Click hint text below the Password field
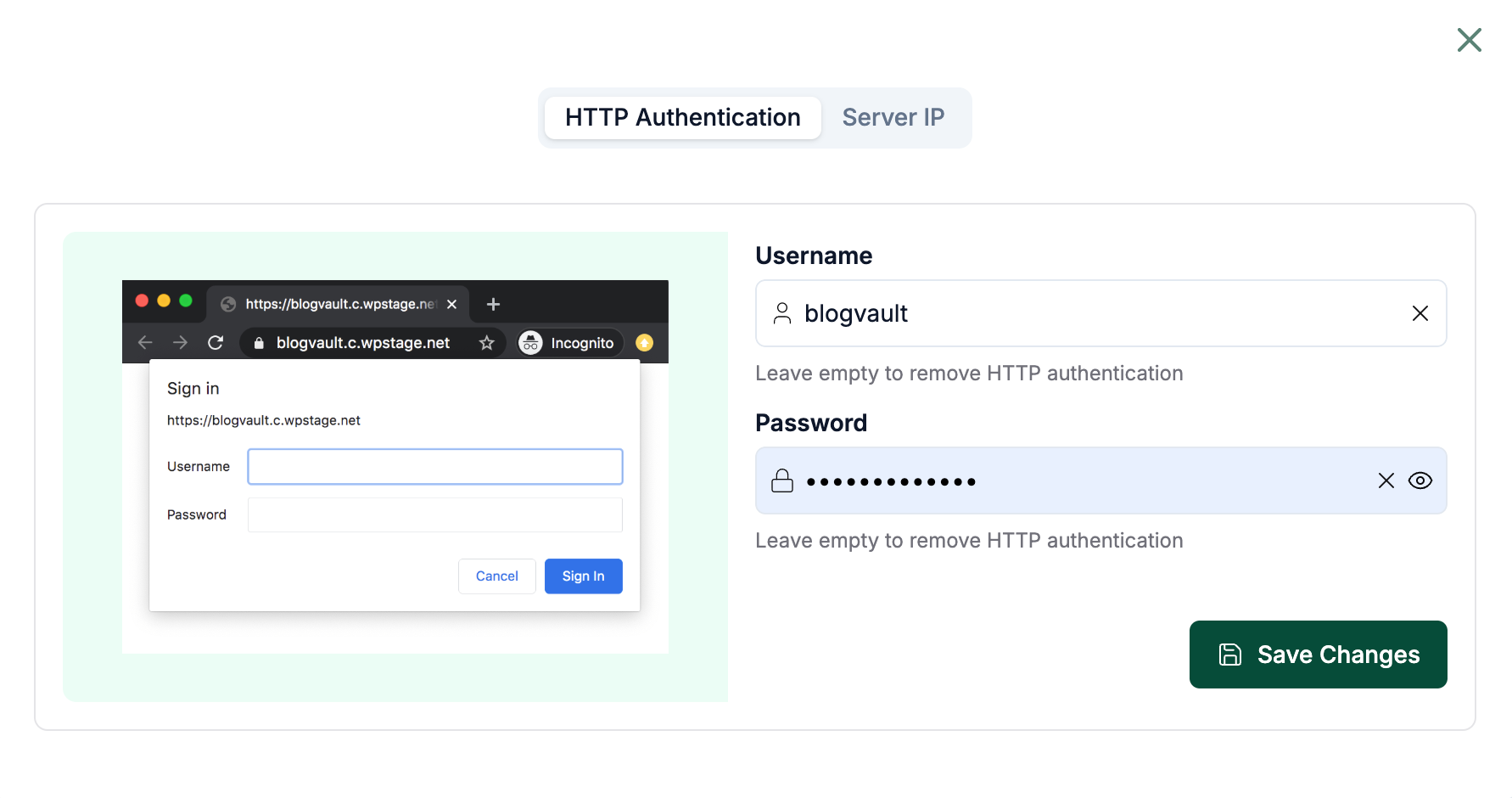 (x=969, y=541)
